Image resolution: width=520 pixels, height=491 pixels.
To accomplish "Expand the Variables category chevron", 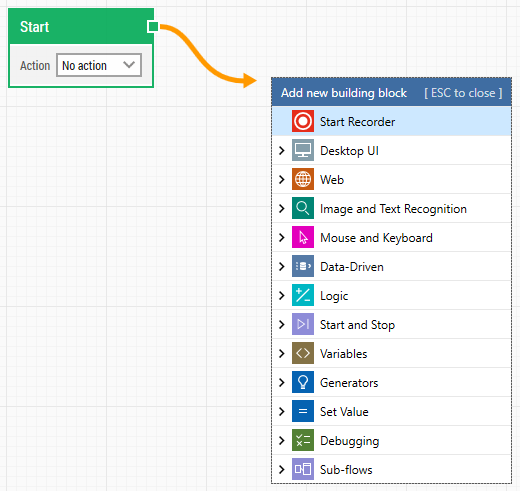I will point(282,353).
